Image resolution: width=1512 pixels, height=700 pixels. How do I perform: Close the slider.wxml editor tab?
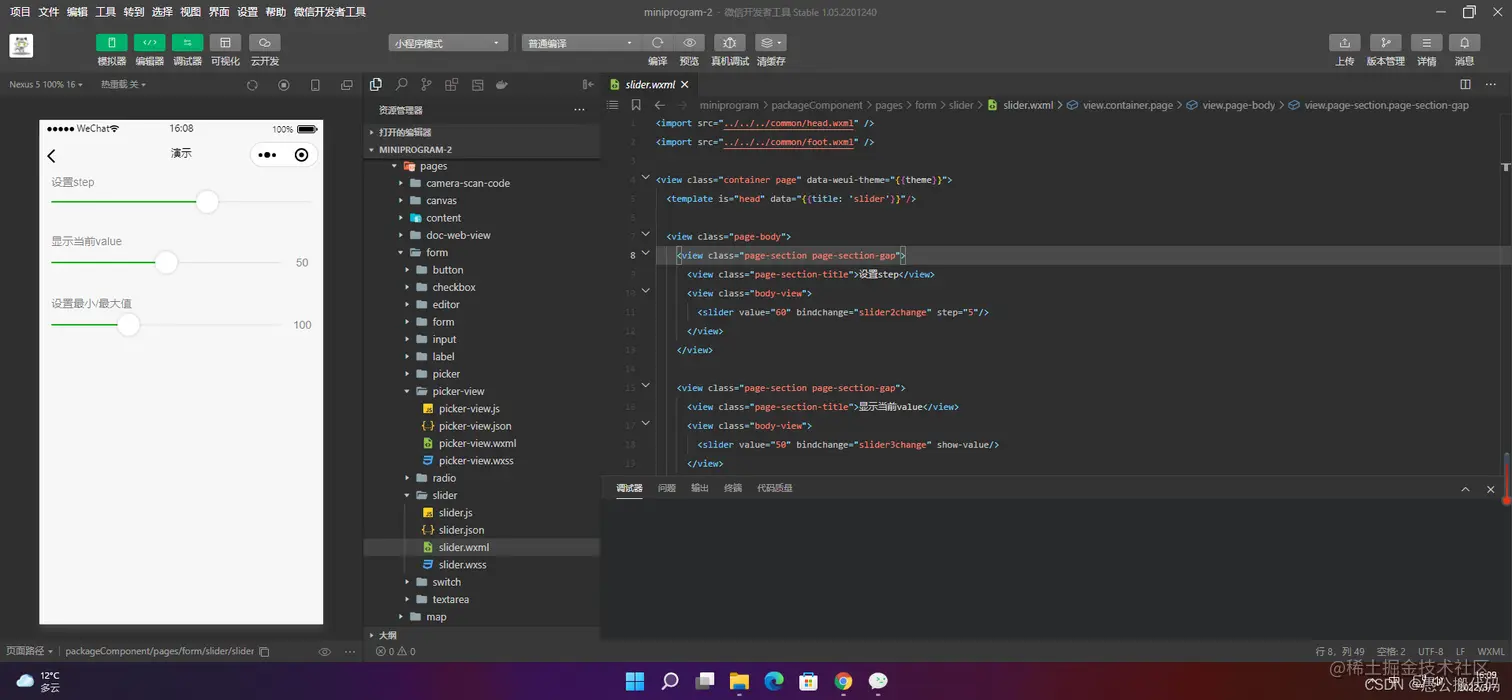click(x=685, y=85)
